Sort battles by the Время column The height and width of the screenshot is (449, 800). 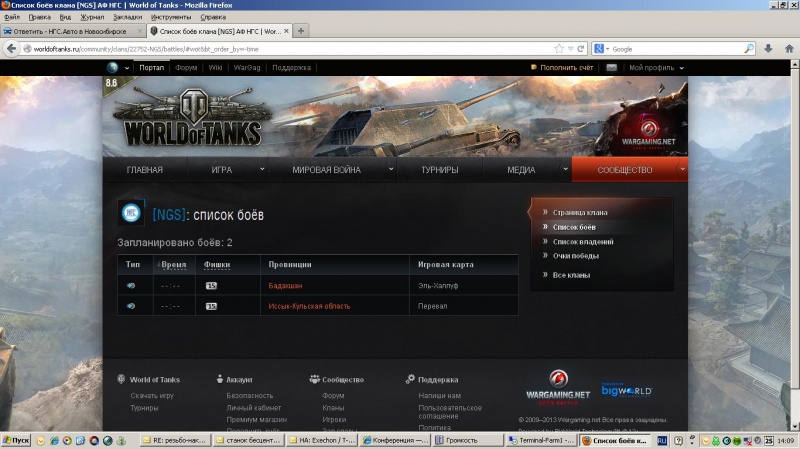click(x=172, y=265)
